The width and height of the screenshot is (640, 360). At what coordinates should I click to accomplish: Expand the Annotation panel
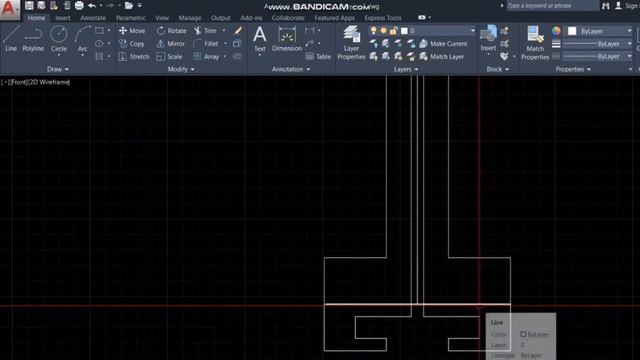pyautogui.click(x=291, y=69)
